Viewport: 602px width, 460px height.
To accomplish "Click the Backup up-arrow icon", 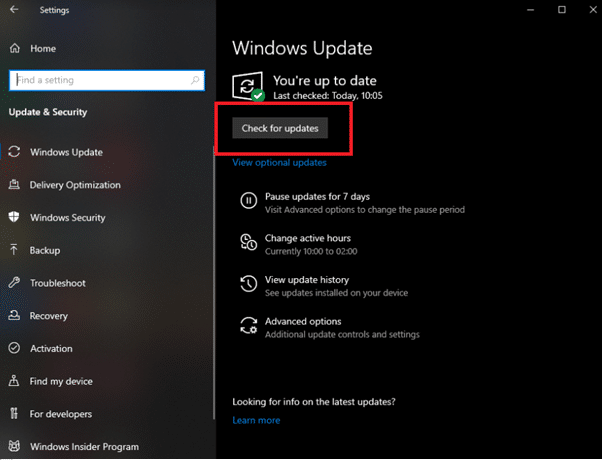I will coord(14,250).
